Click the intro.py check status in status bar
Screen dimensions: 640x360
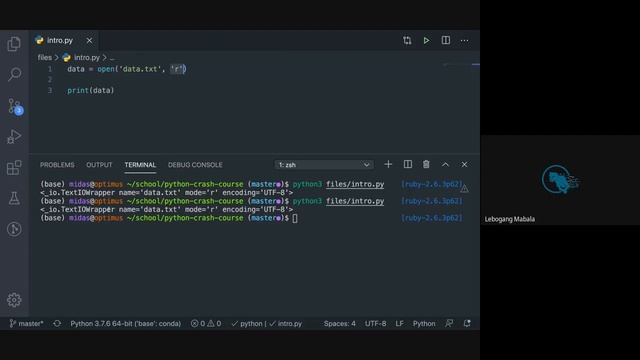click(x=285, y=323)
